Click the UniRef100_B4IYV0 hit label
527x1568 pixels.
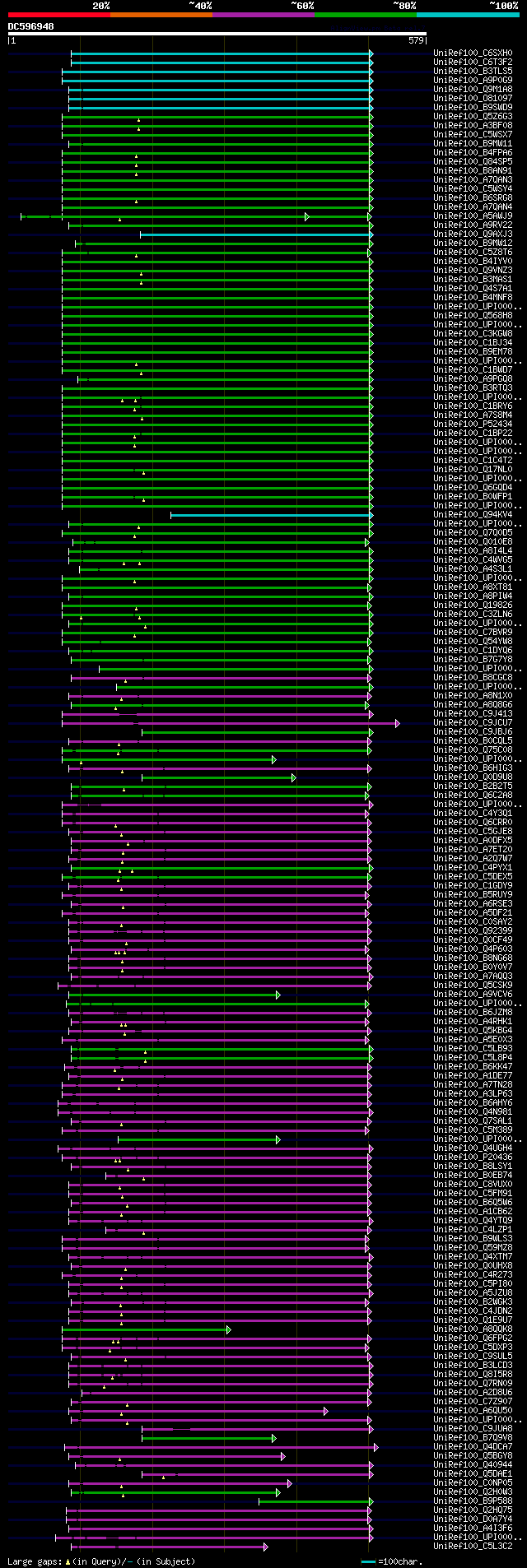[x=473, y=262]
